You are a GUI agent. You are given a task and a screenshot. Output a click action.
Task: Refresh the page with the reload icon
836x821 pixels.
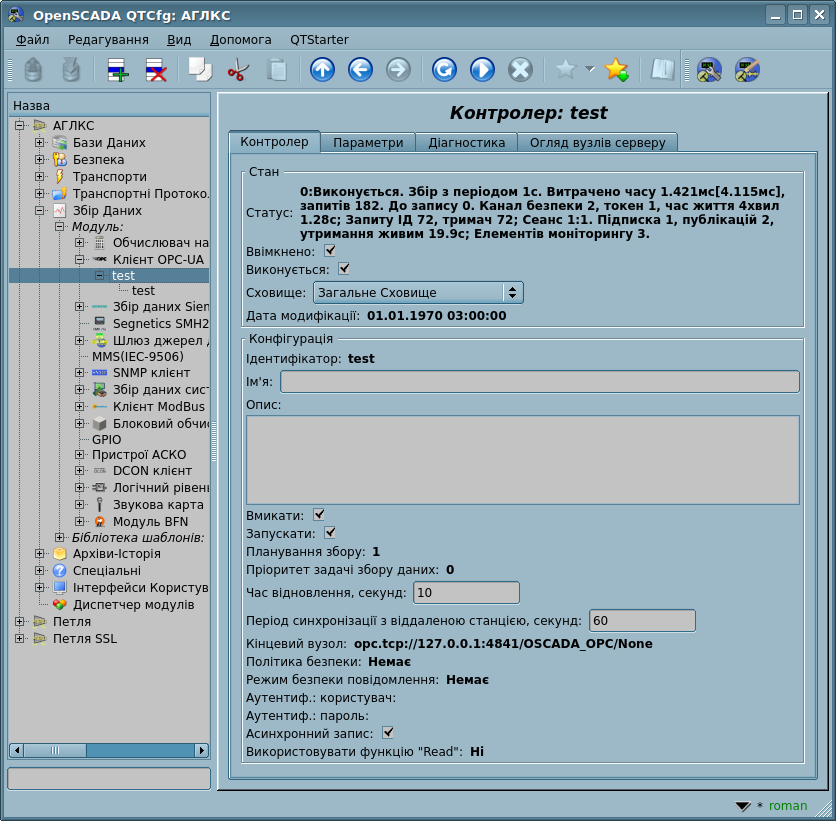point(444,70)
